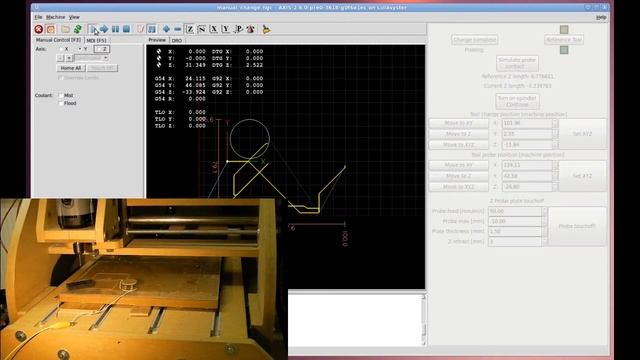This screenshot has height=360, width=640.
Task: Click Set XYZ for tool probe position
Action: click(x=582, y=176)
